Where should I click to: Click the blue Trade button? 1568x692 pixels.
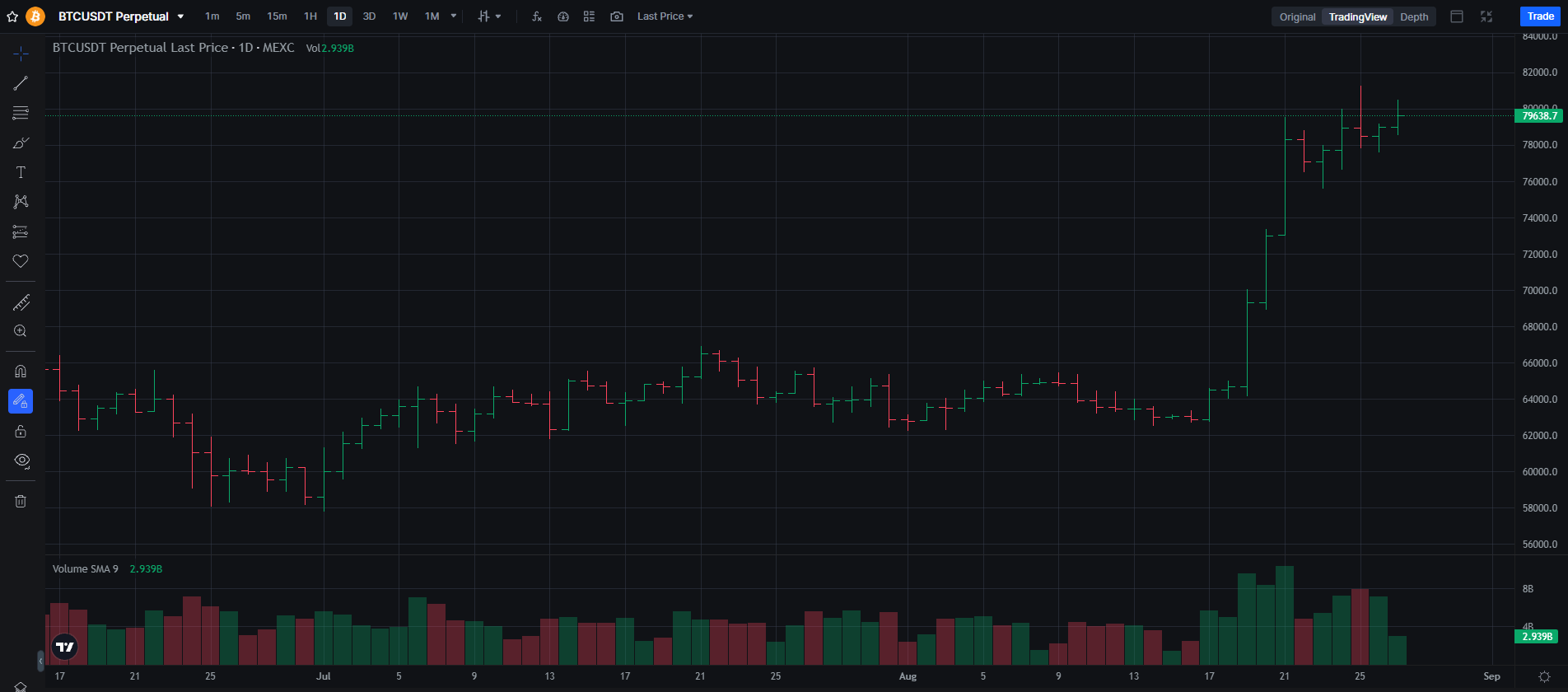(x=1540, y=16)
